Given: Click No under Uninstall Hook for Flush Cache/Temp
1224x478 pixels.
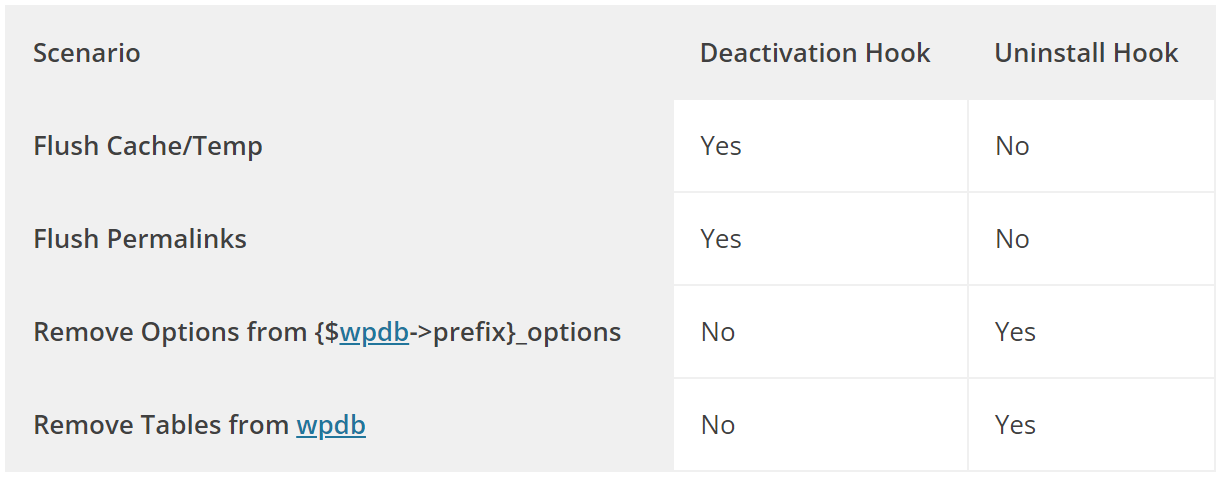Looking at the screenshot, I should (1012, 146).
